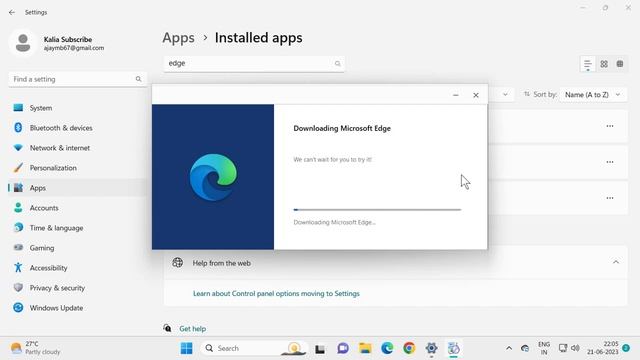640x360 pixels.
Task: Open Accounts settings
Action: point(78,208)
